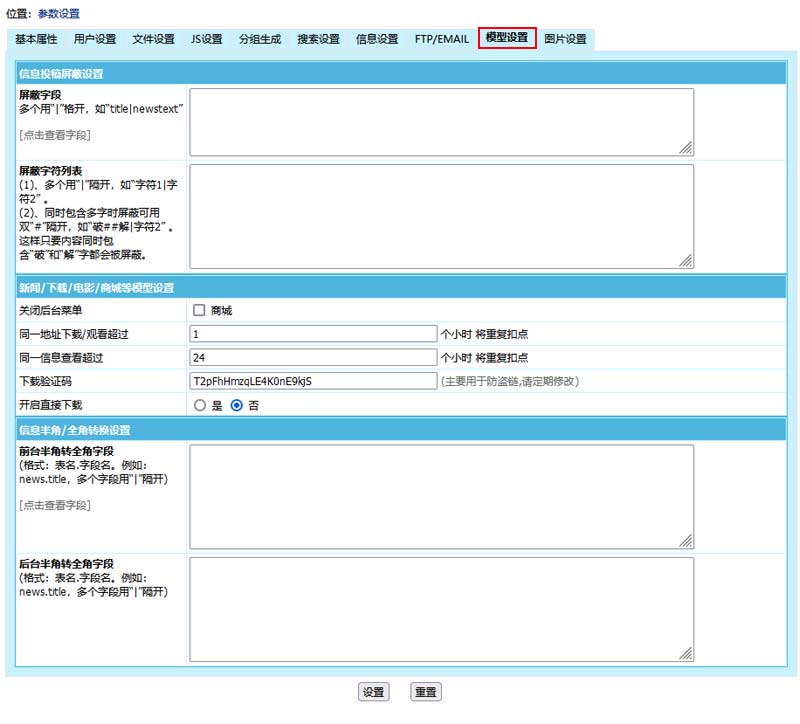The width and height of the screenshot is (800, 724).
Task: Click the 下载验证码 input field
Action: tap(313, 381)
